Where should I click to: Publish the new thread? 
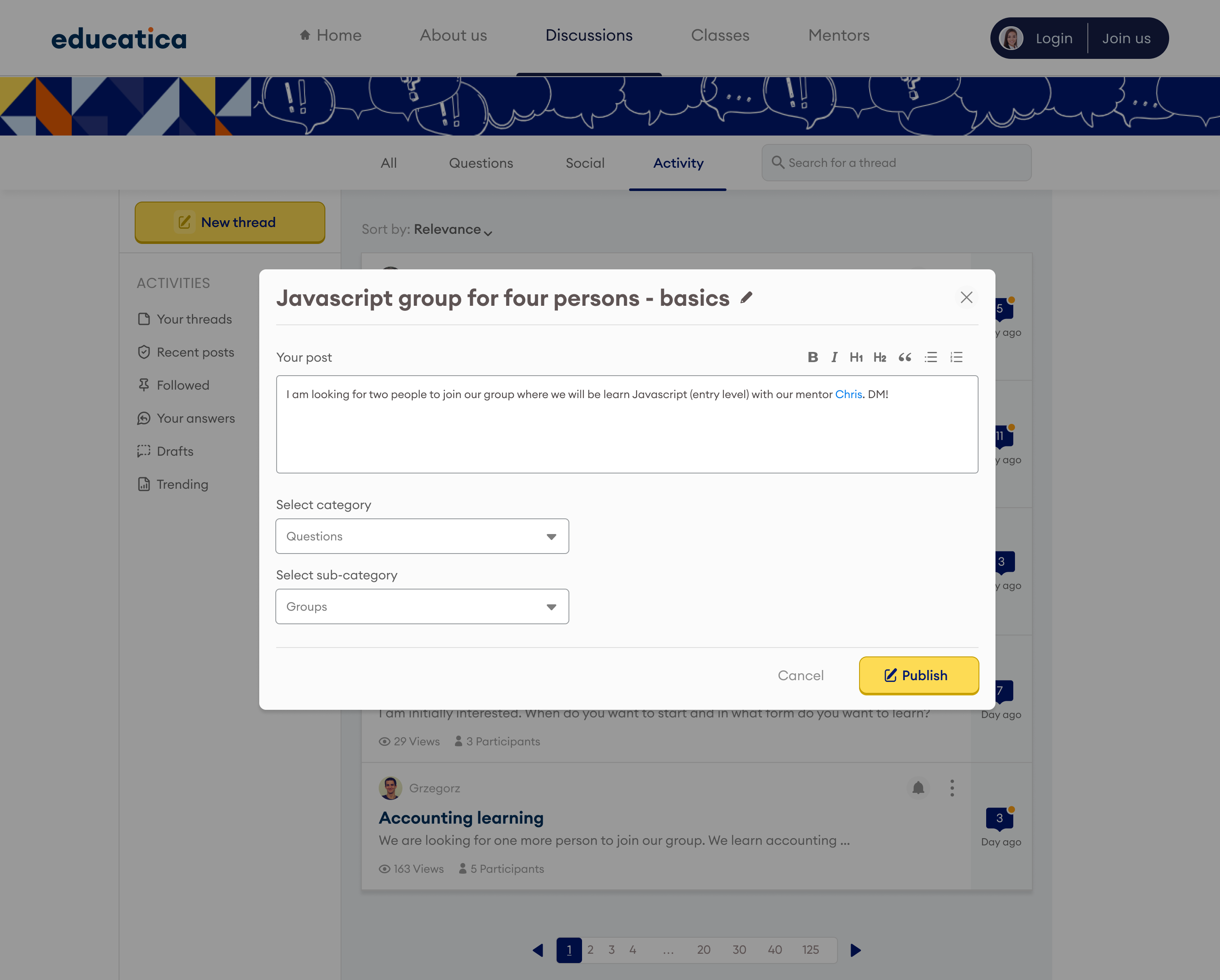pos(918,675)
